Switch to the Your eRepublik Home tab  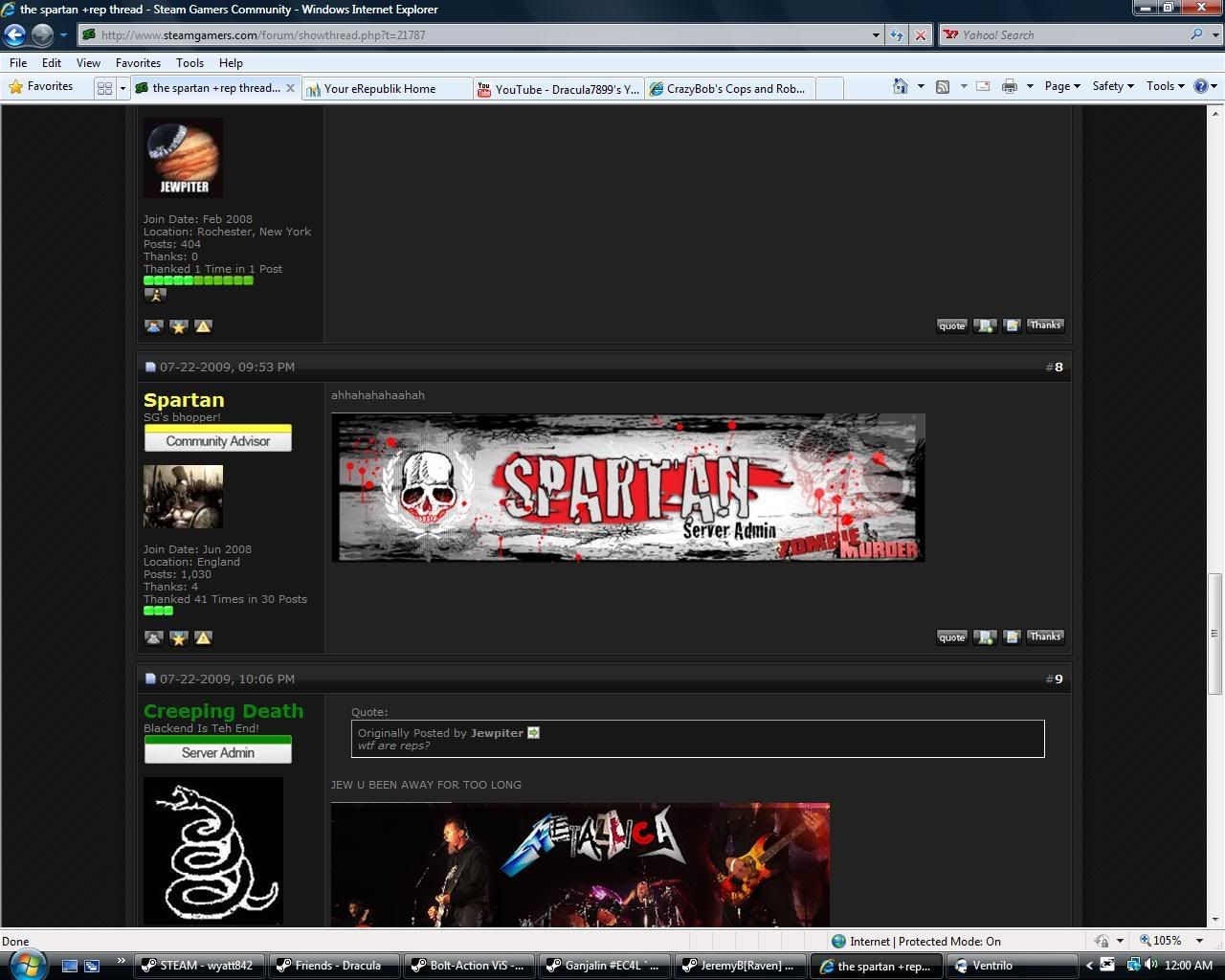pos(380,89)
